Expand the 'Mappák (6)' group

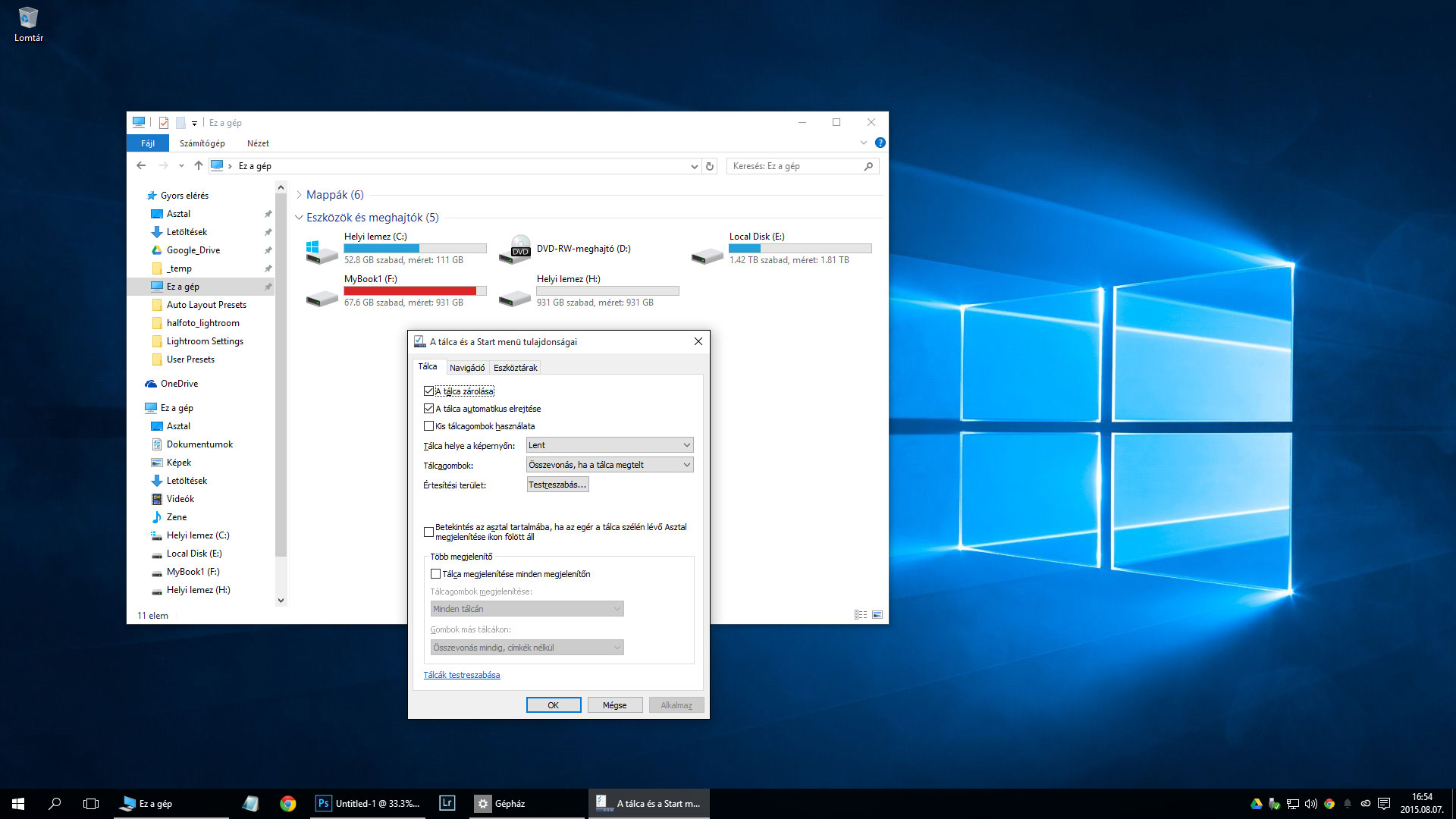pyautogui.click(x=299, y=195)
